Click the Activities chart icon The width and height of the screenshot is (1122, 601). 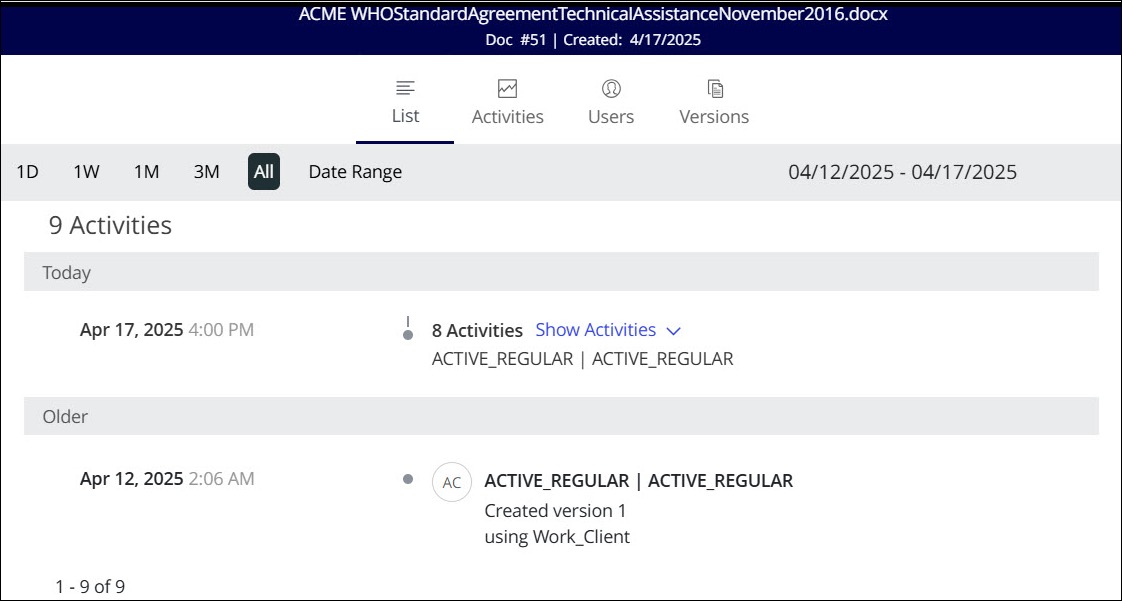pyautogui.click(x=507, y=88)
